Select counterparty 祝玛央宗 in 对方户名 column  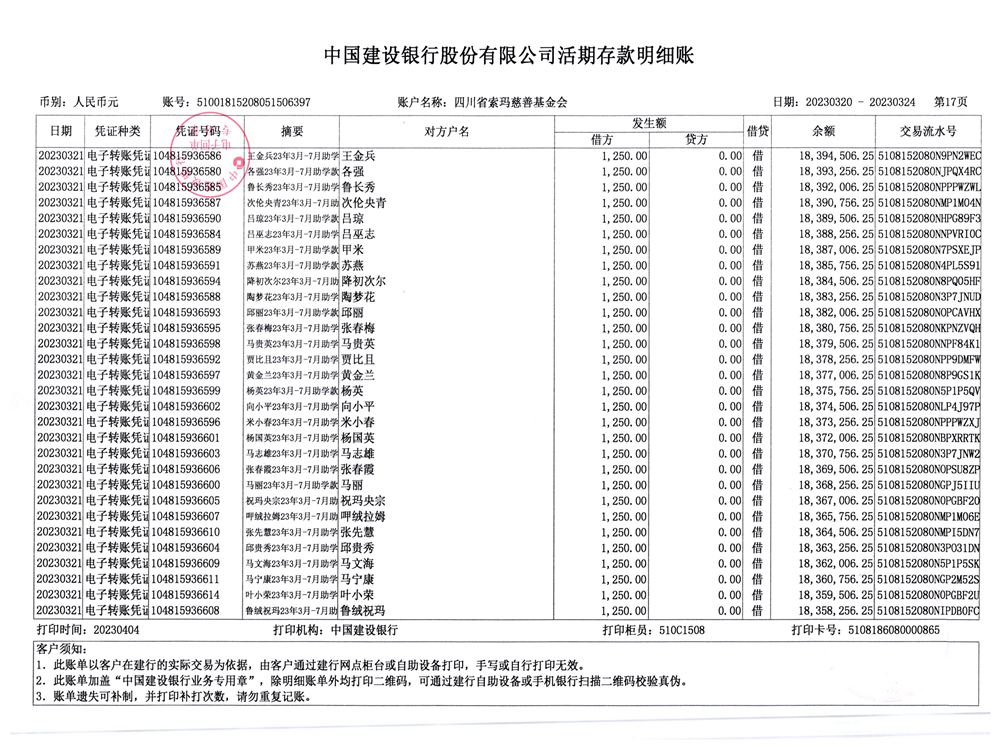click(x=364, y=501)
